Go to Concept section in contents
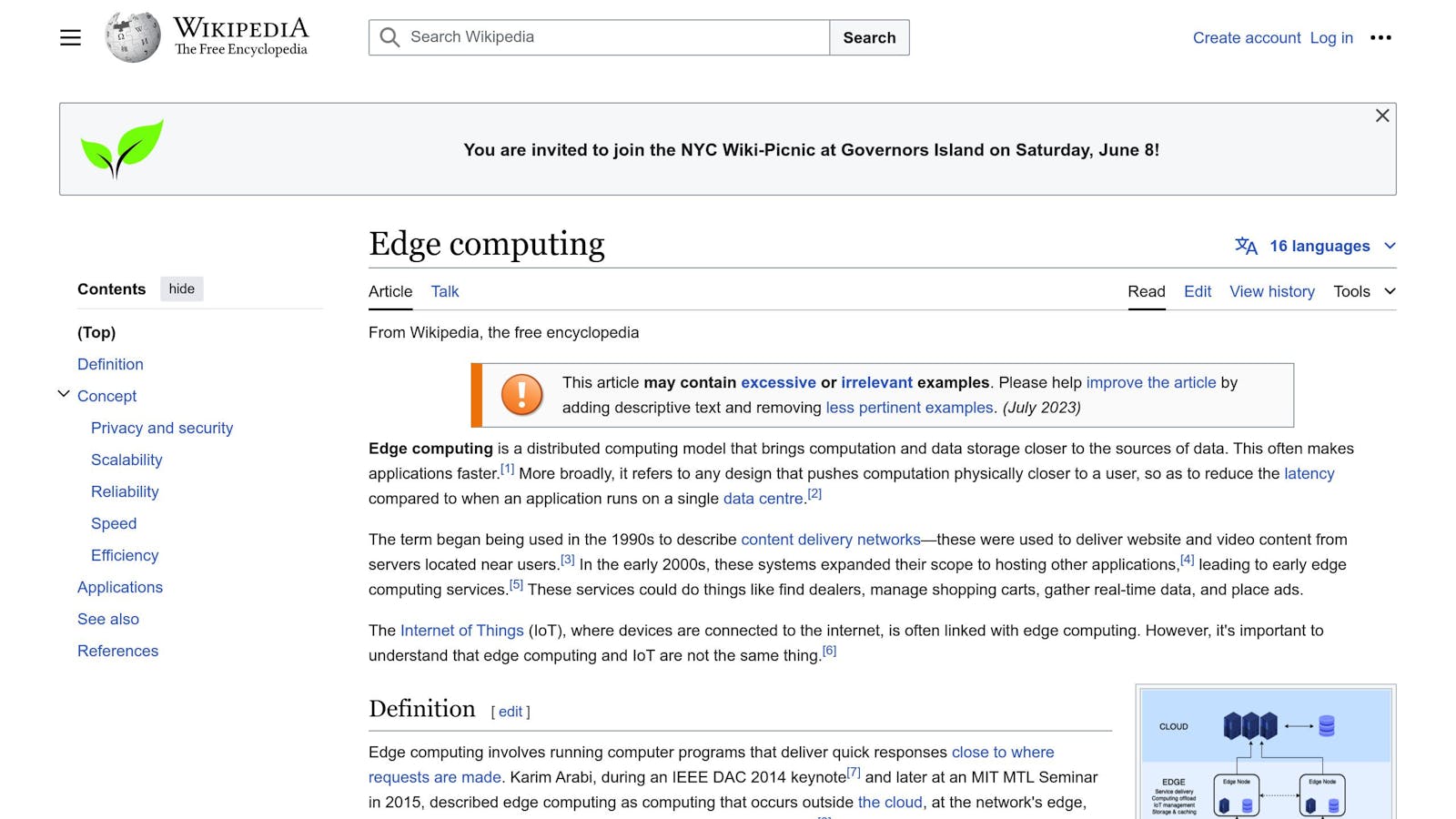1456x819 pixels. 106,396
